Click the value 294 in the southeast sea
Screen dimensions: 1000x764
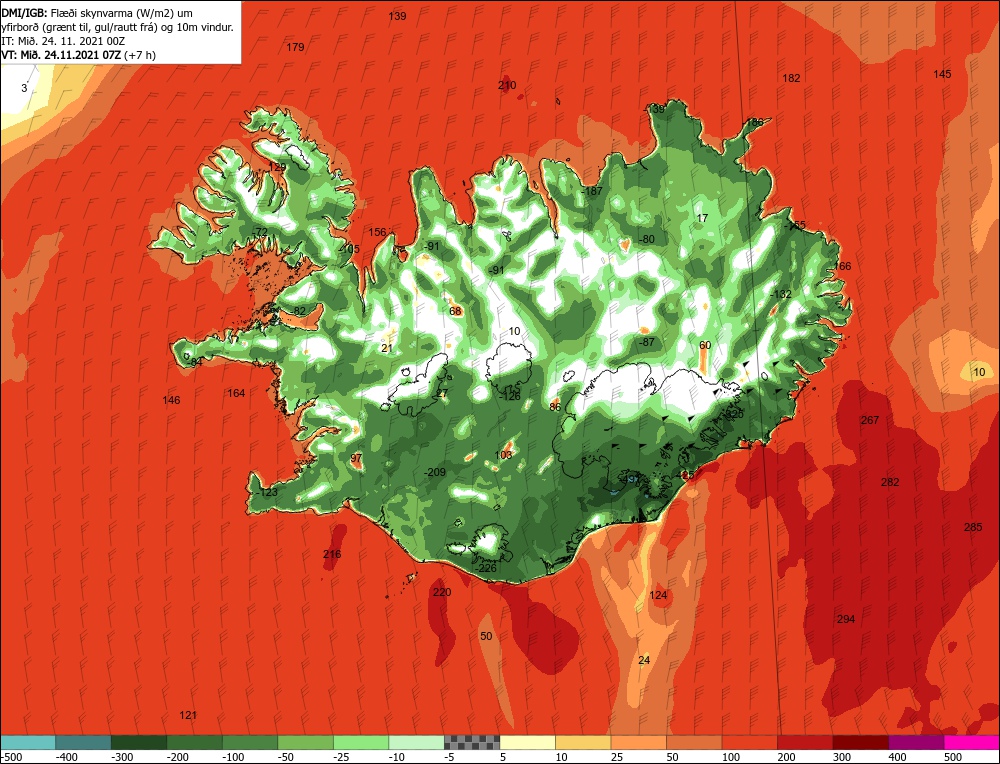pyautogui.click(x=846, y=619)
